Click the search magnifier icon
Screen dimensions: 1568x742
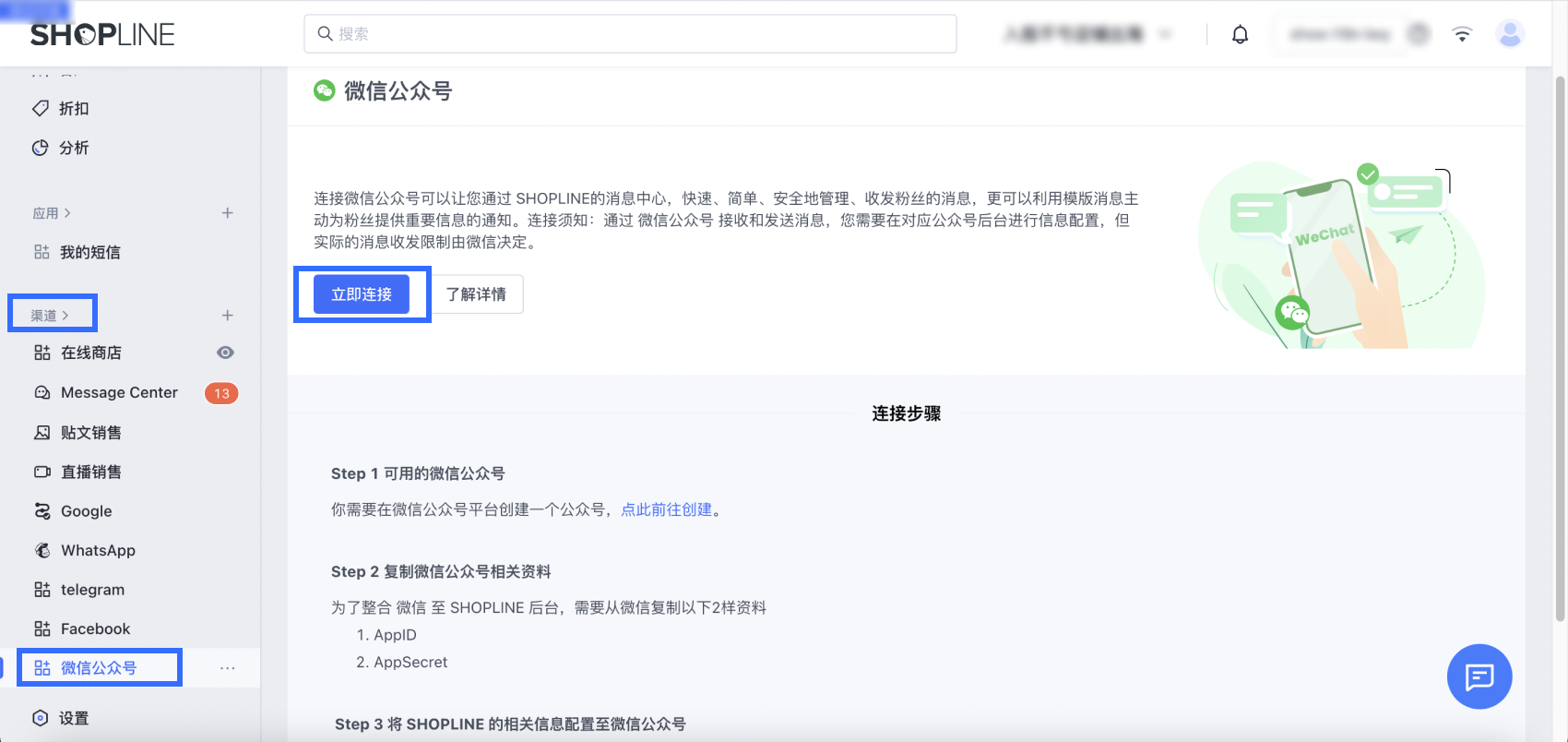coord(325,33)
